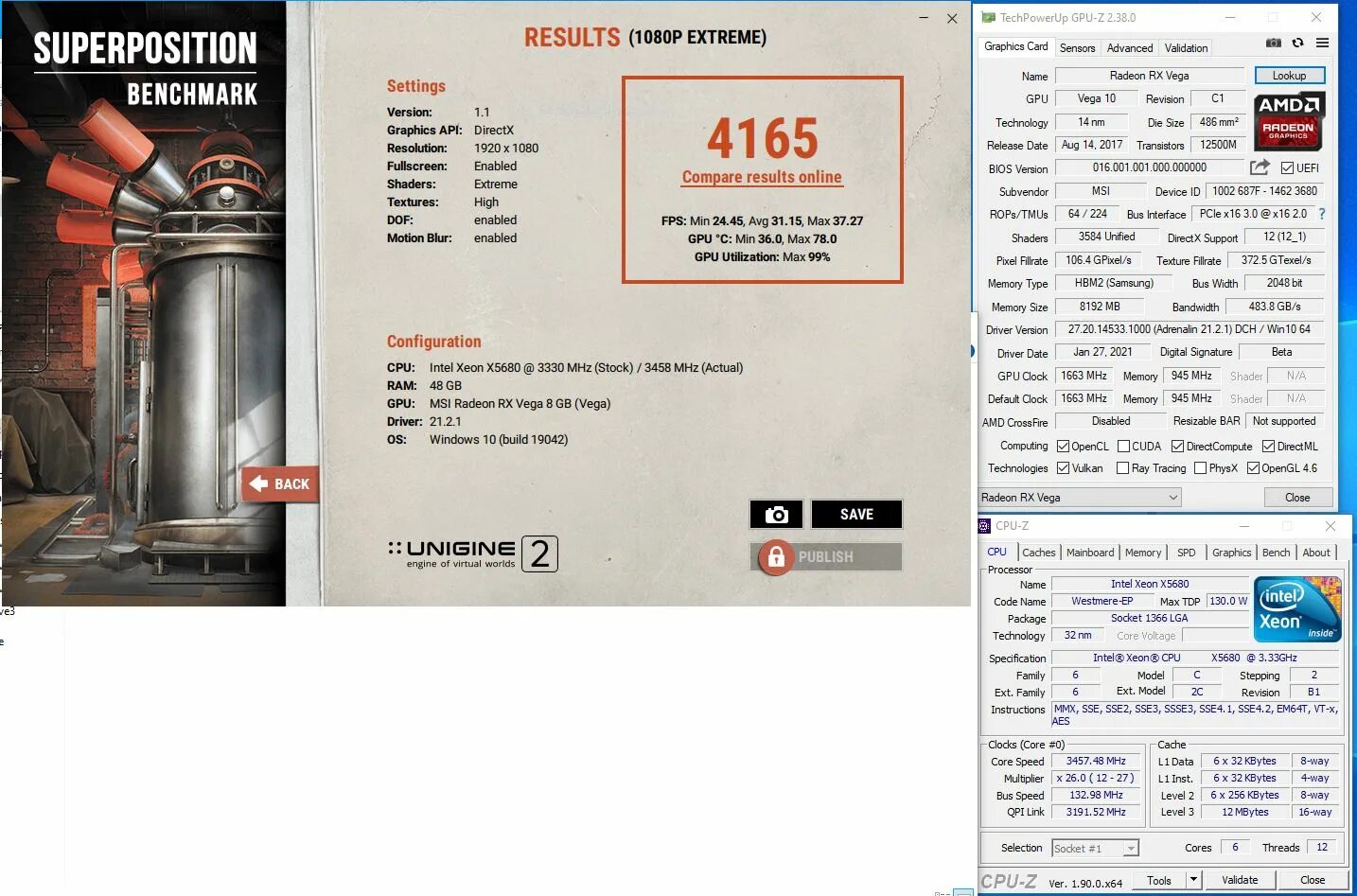
Task: Minimize the GPU-Z window
Action: tap(1230, 17)
